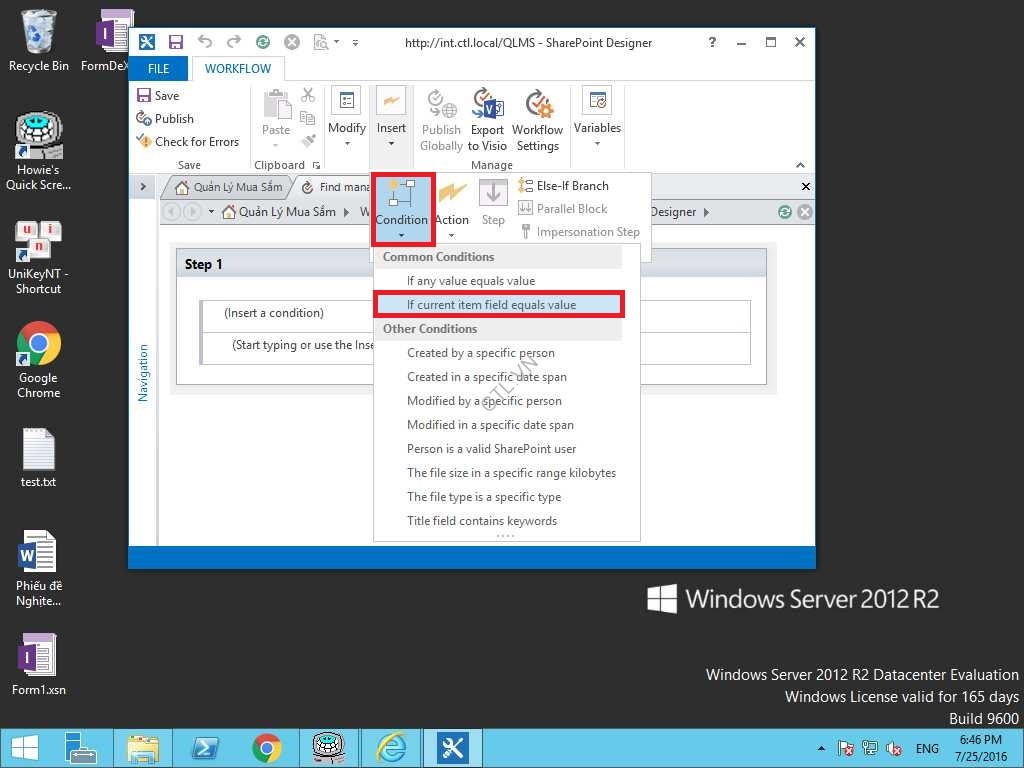Click the Undo arrow in title bar
Image resolution: width=1024 pixels, height=768 pixels.
pos(205,42)
